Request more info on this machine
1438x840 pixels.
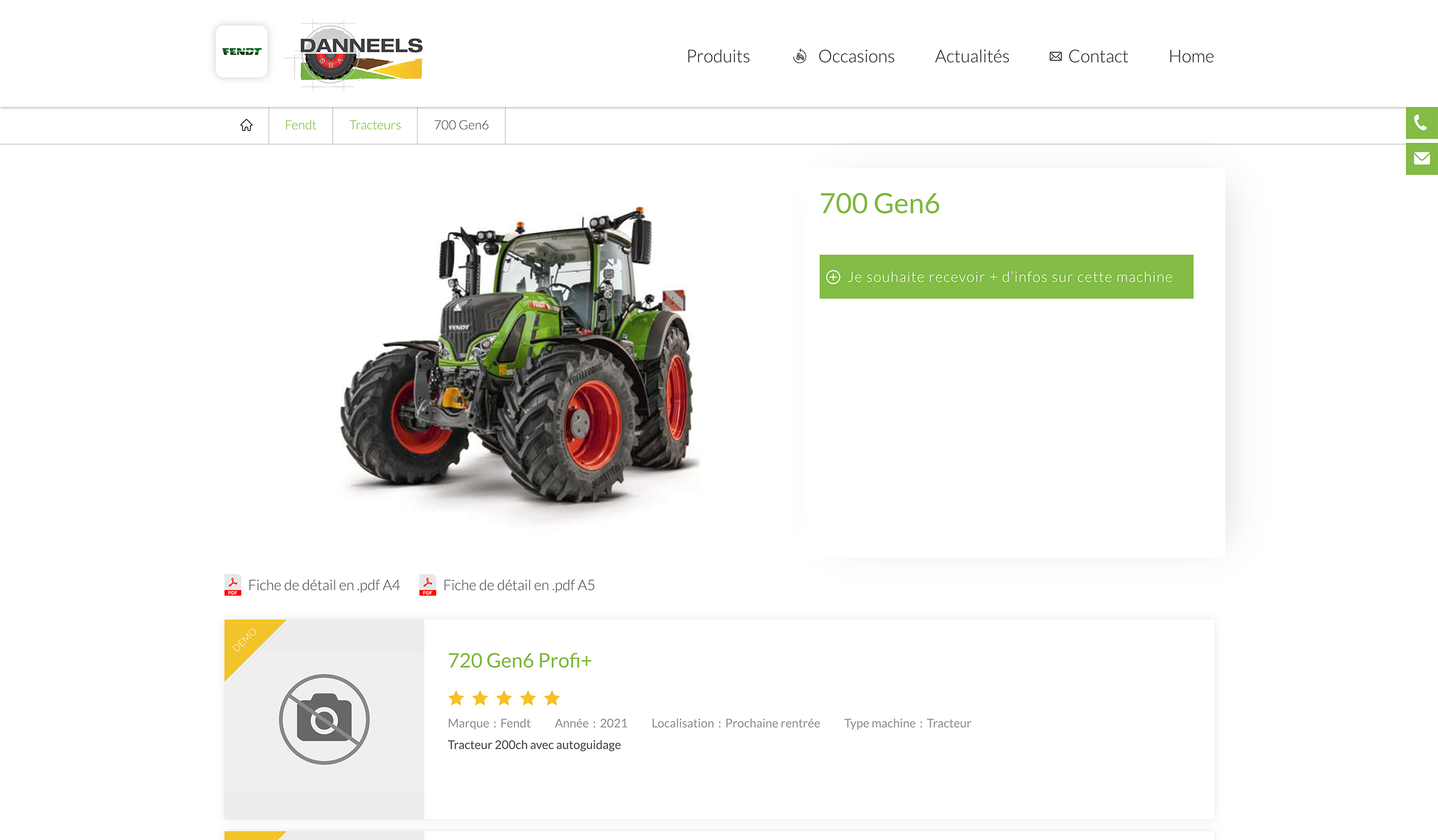(1006, 277)
